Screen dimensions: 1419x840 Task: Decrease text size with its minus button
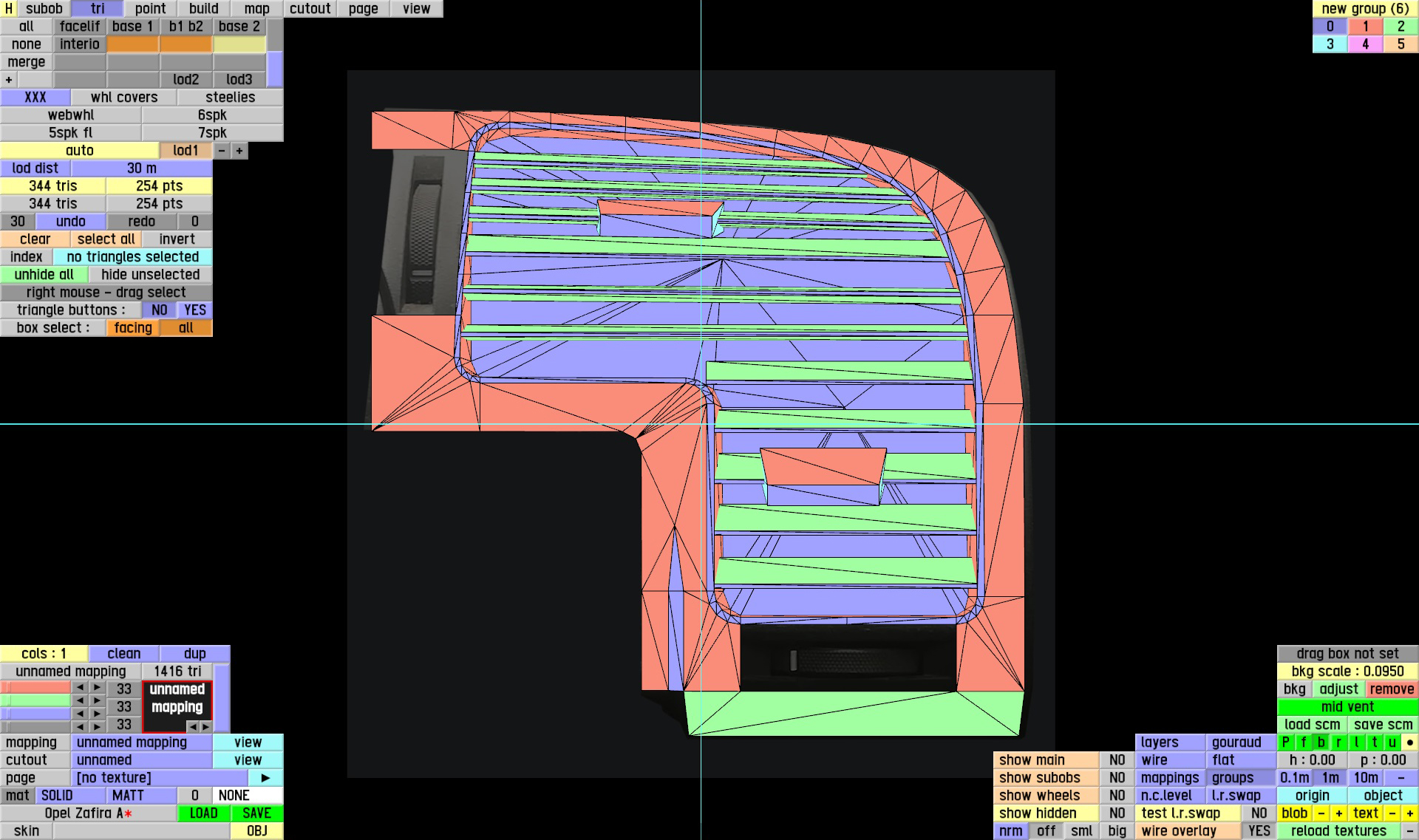pos(1392,813)
